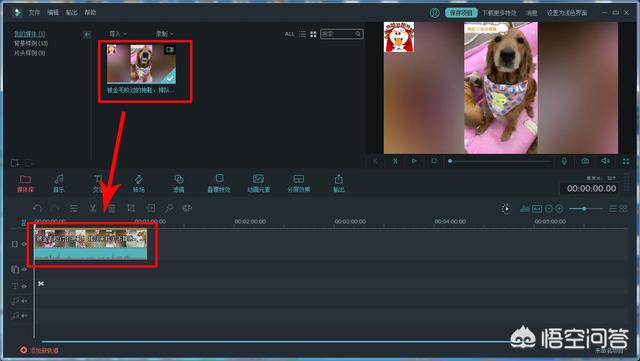
Task: Select the video clip on the timeline
Action: [91, 244]
